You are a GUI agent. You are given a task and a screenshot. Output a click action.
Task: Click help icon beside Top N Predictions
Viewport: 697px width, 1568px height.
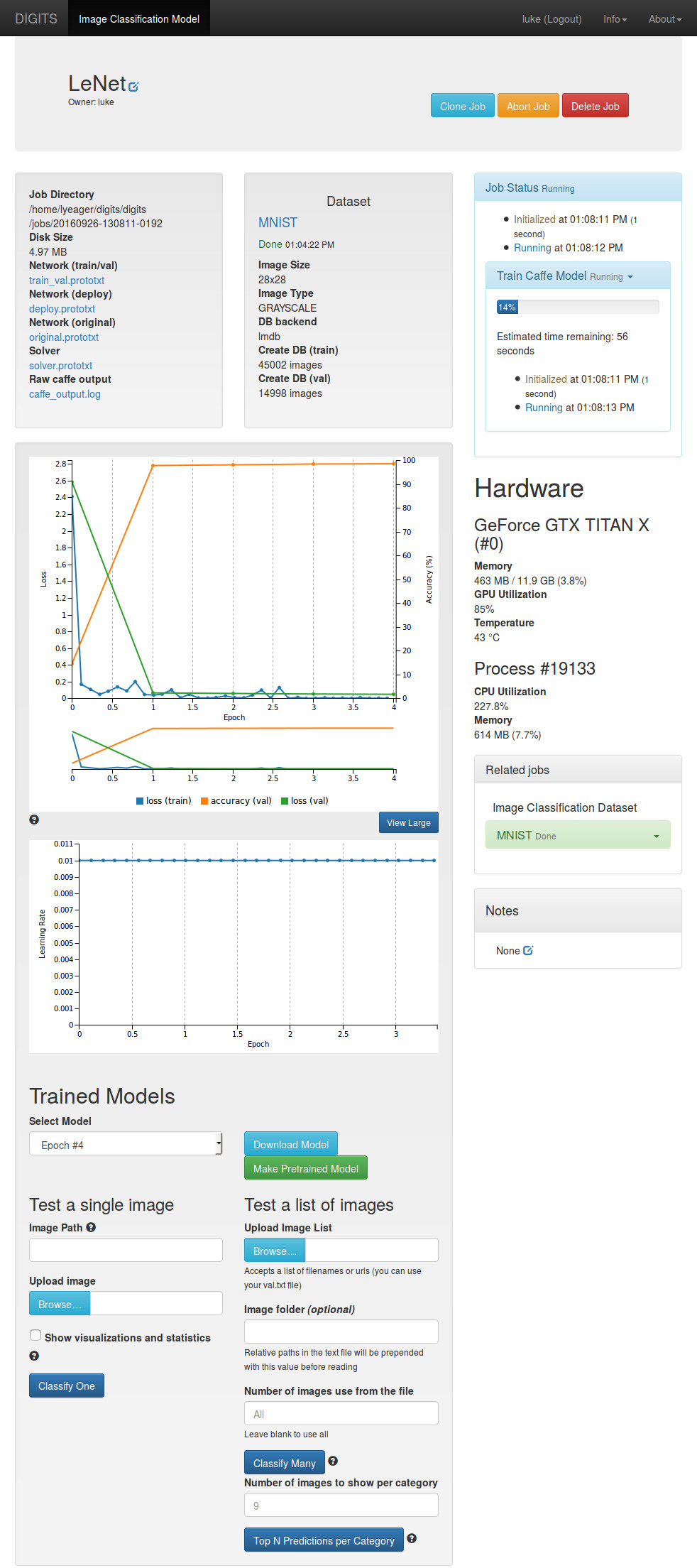pos(412,1538)
